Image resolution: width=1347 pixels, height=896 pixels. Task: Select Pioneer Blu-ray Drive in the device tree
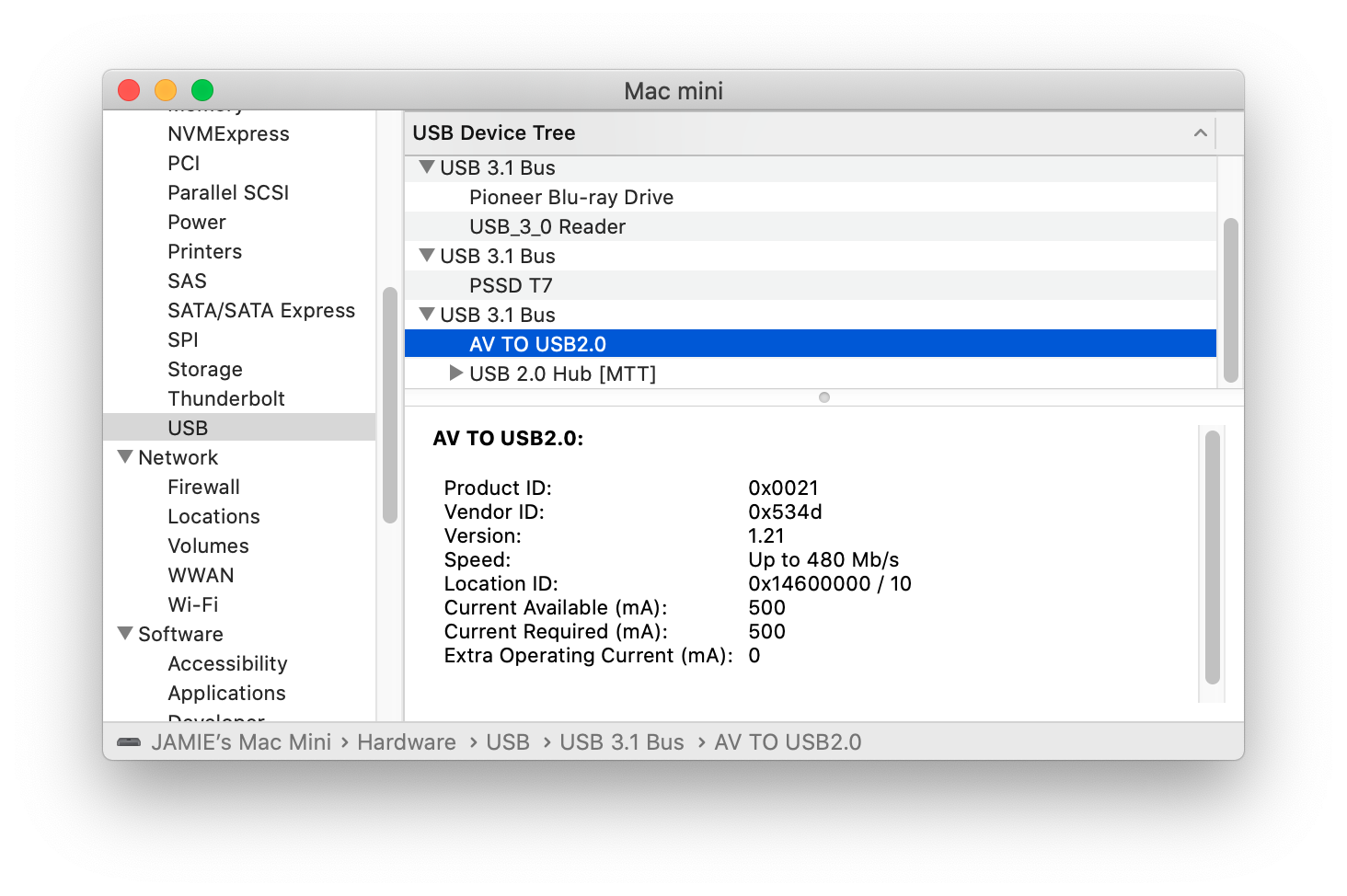click(570, 197)
